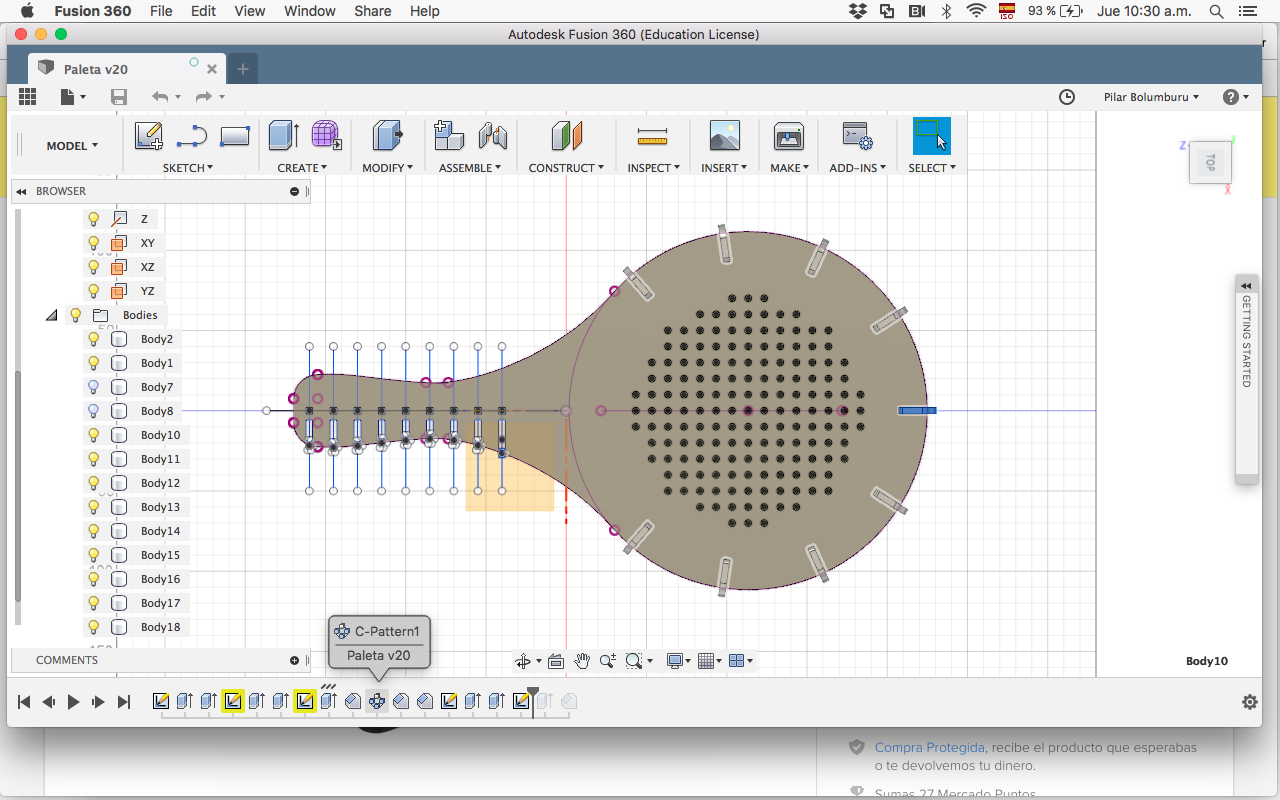Screen dimensions: 1280x800
Task: Select the Create Form tool
Action: click(326, 136)
